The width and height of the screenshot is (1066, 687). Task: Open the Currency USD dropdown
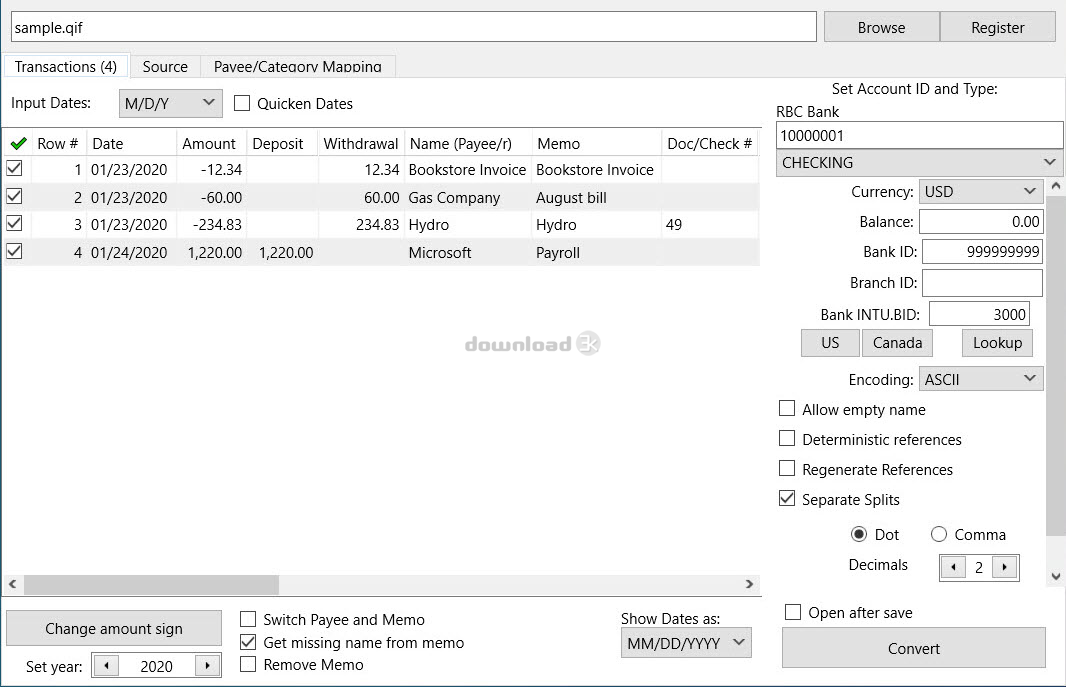pyautogui.click(x=980, y=192)
